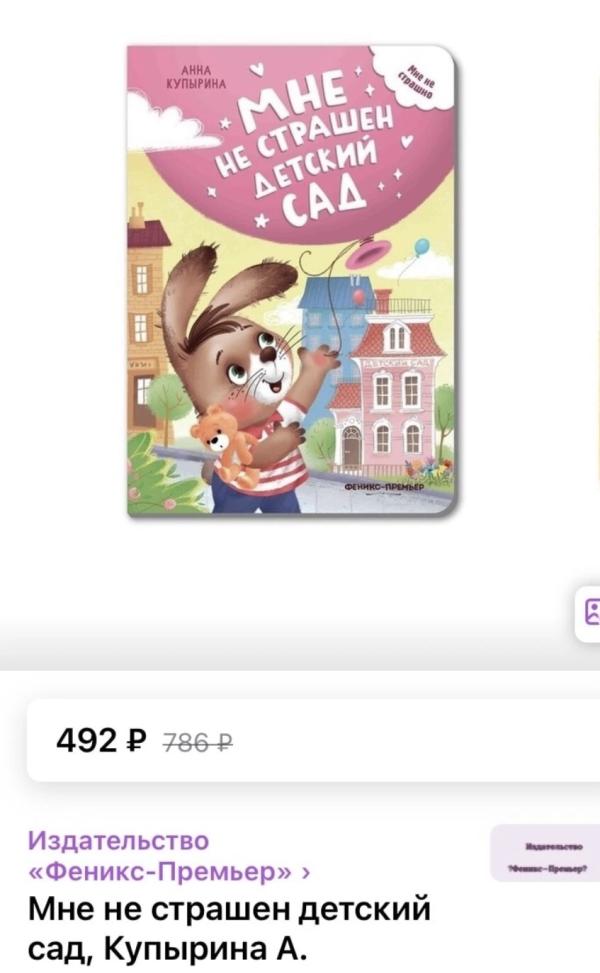Open the Издательство «Феникс-Премьер» publisher link

coord(169,856)
